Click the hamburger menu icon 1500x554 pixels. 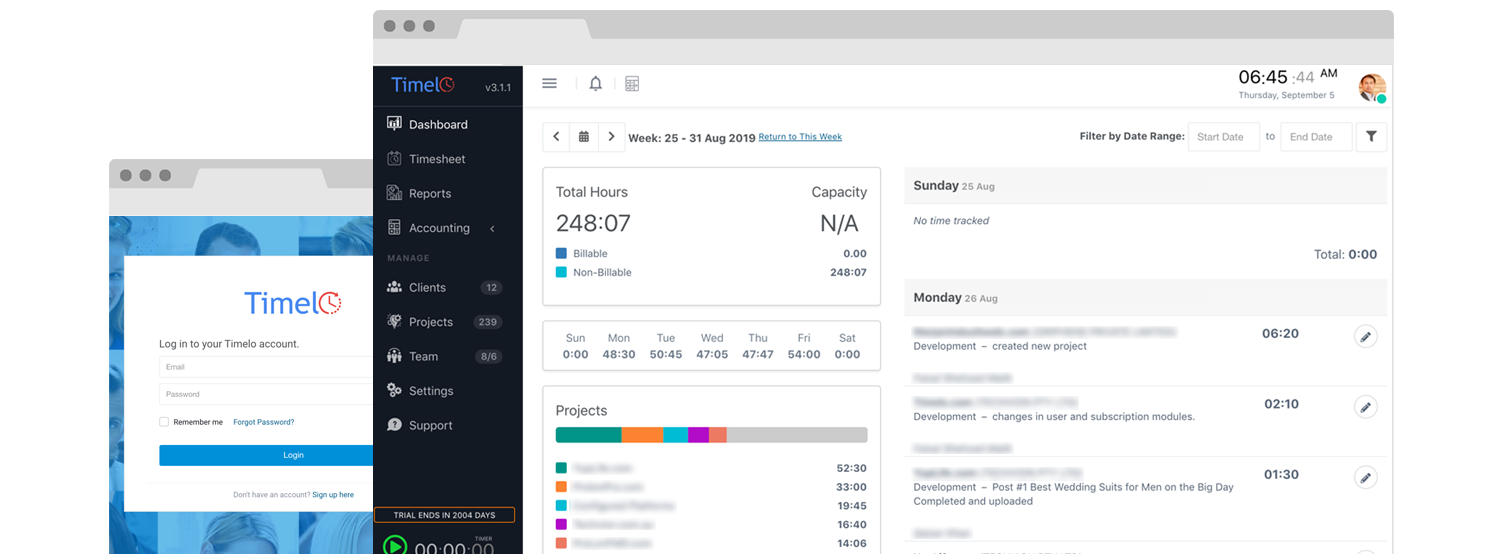(x=549, y=84)
